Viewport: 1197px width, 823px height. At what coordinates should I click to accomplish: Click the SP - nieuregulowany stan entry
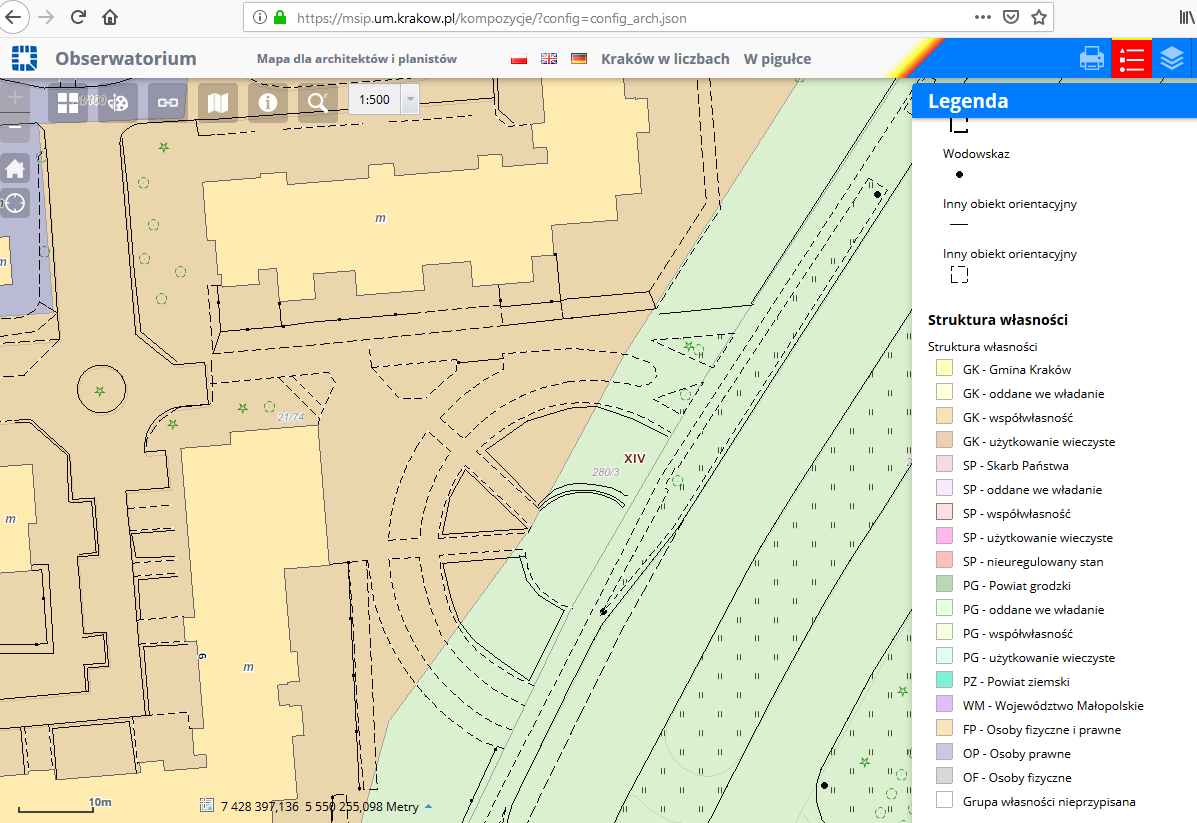click(x=1033, y=562)
